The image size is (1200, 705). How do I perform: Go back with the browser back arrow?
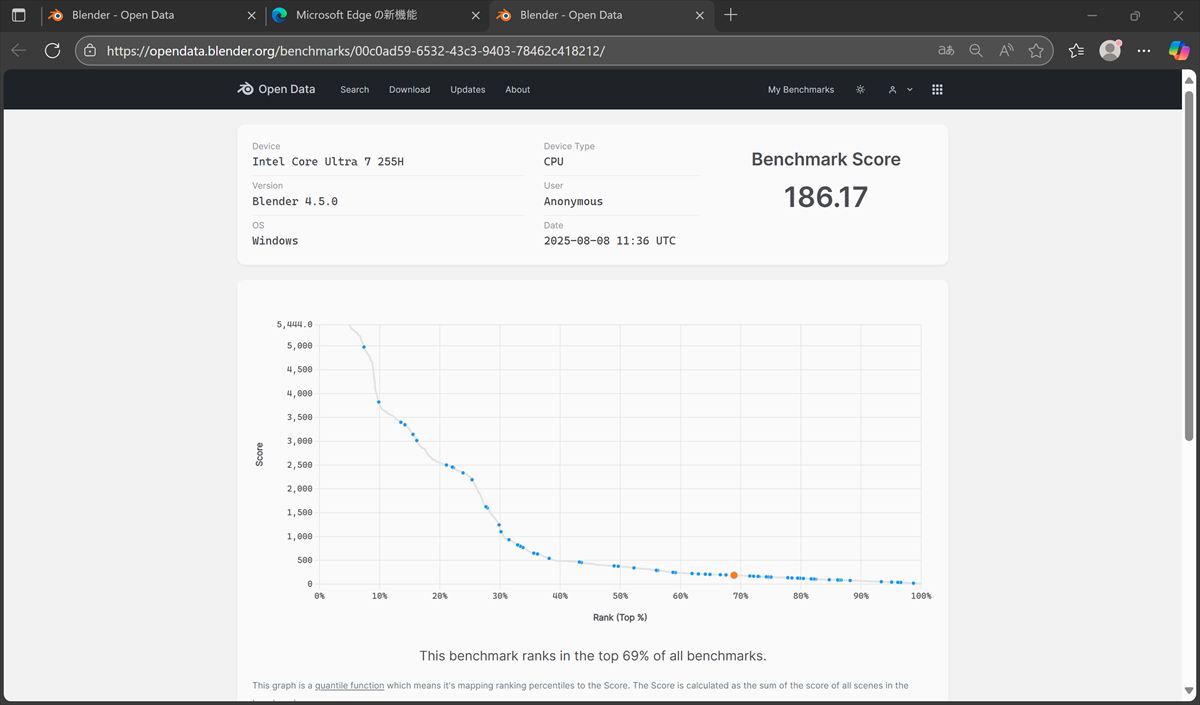[19, 50]
